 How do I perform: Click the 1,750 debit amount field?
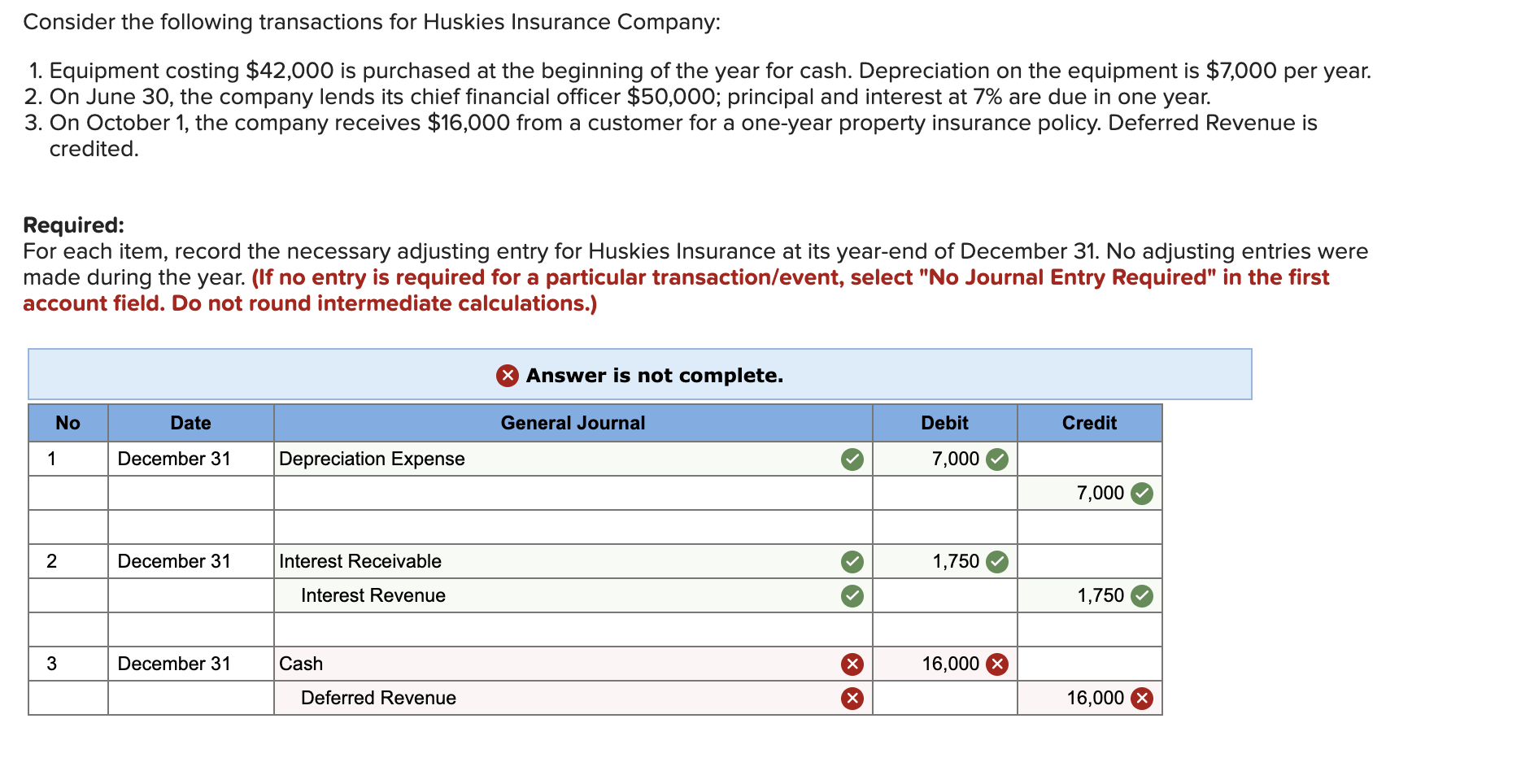[x=944, y=562]
